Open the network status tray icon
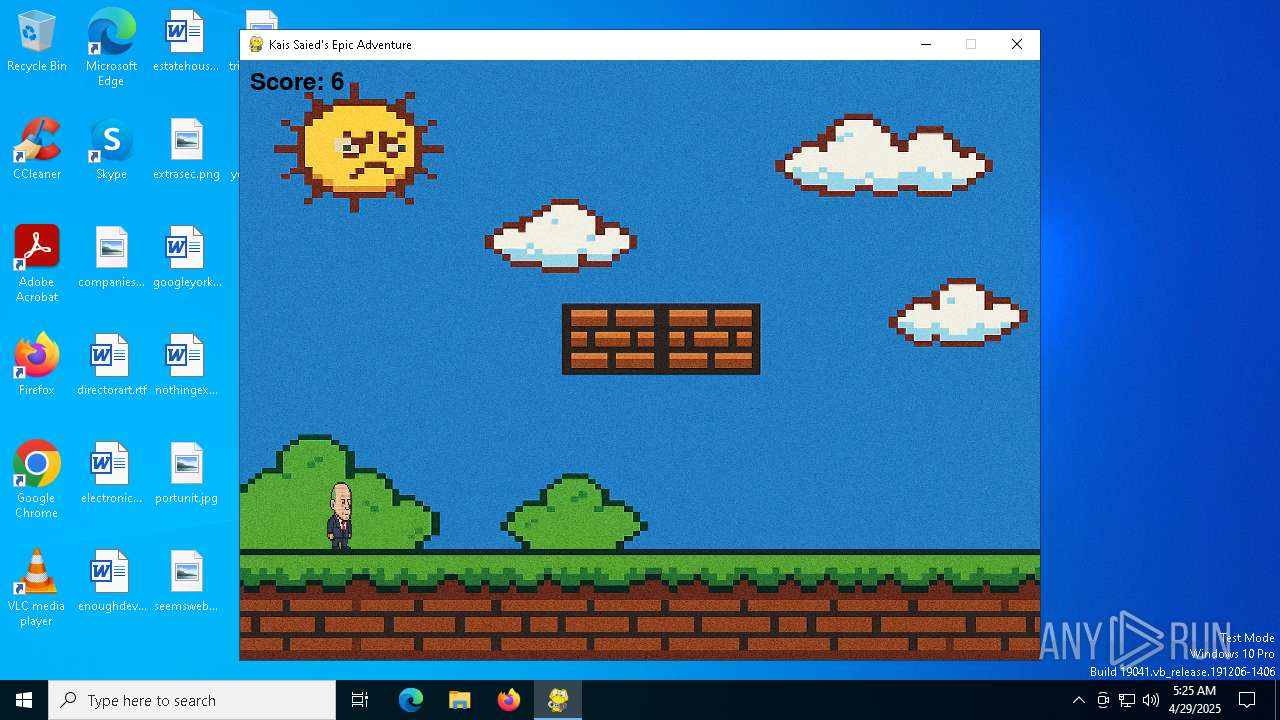 click(1127, 700)
